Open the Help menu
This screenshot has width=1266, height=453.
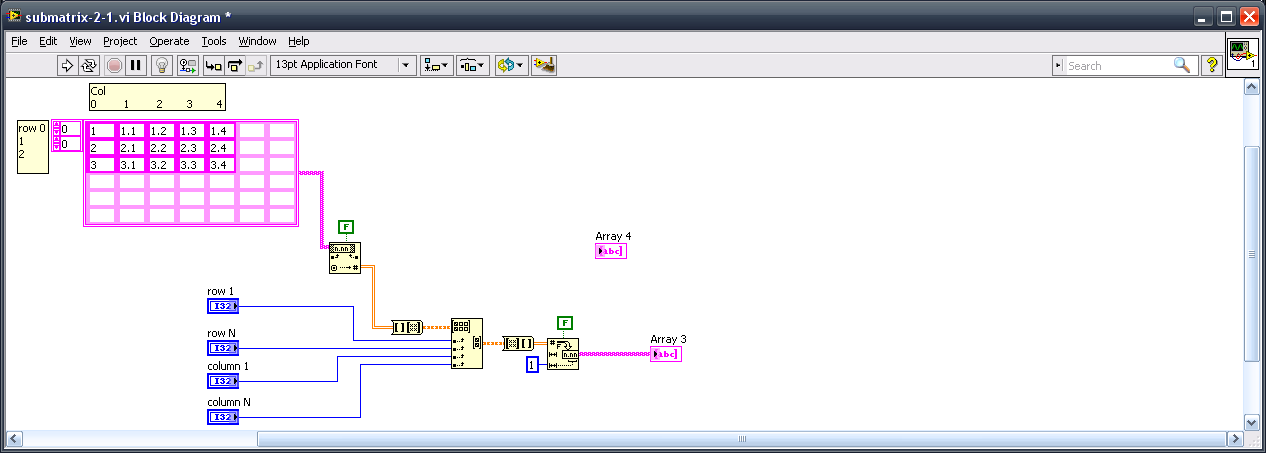tap(298, 41)
